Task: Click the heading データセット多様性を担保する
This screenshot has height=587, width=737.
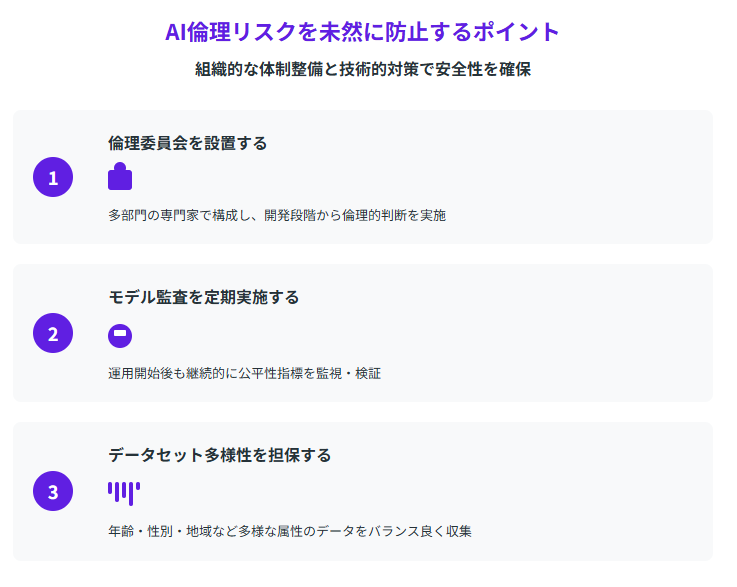Action: coord(219,455)
